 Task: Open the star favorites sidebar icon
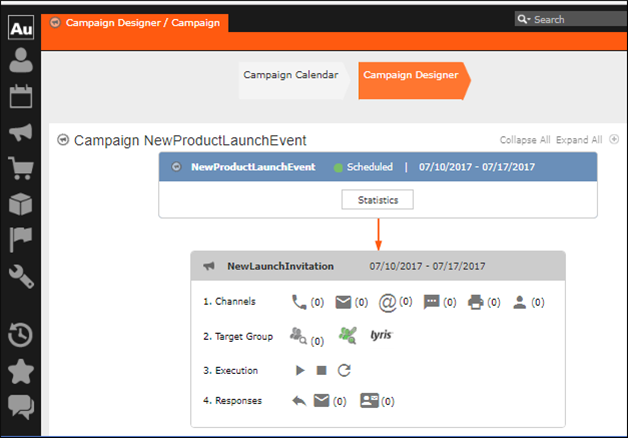(21, 371)
